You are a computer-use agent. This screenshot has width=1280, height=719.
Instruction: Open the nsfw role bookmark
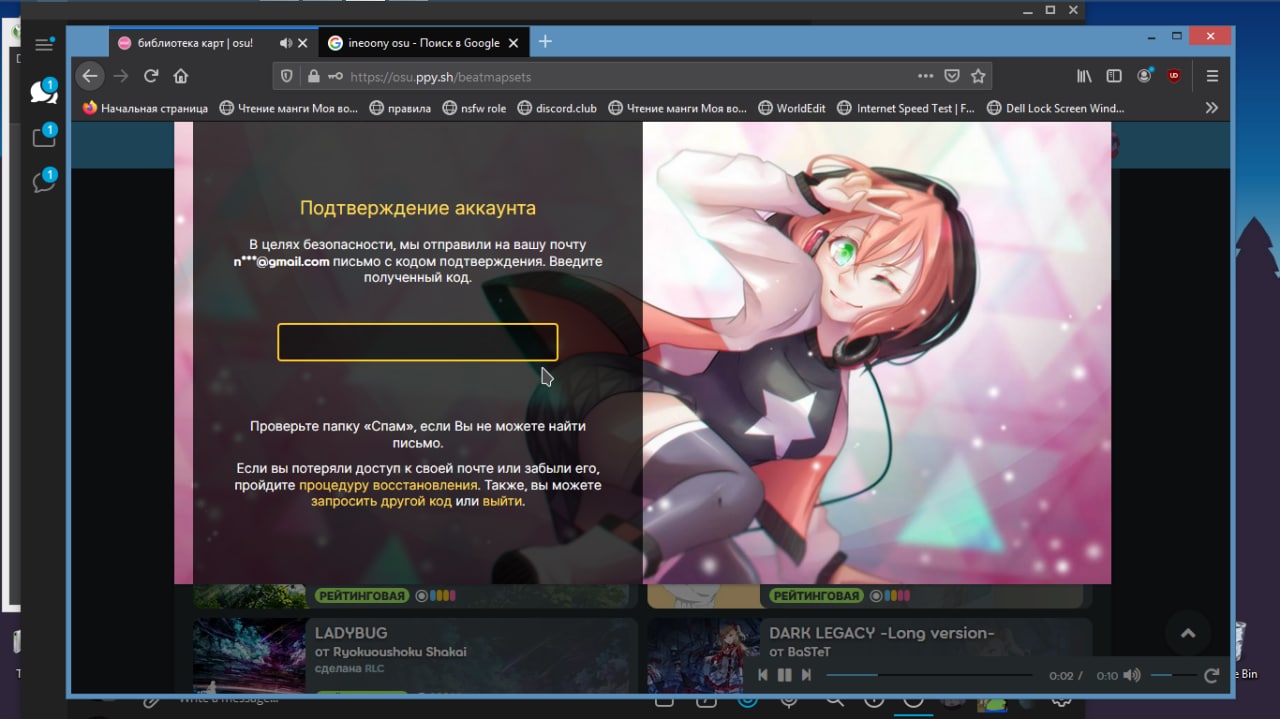click(473, 108)
